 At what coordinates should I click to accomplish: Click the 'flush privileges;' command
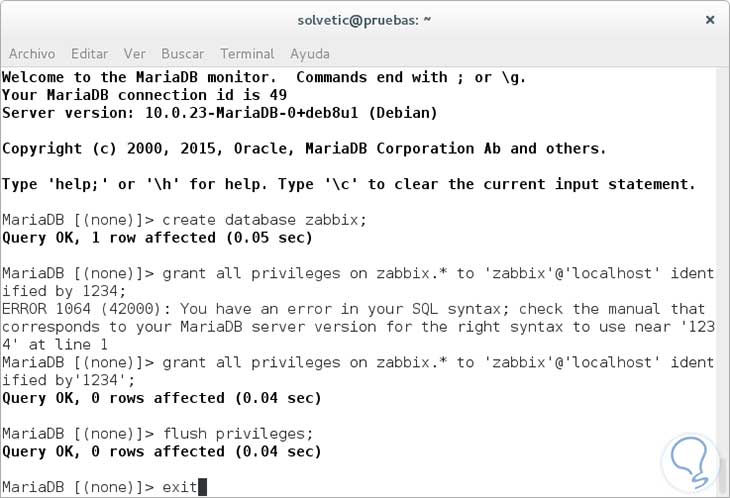(x=237, y=434)
